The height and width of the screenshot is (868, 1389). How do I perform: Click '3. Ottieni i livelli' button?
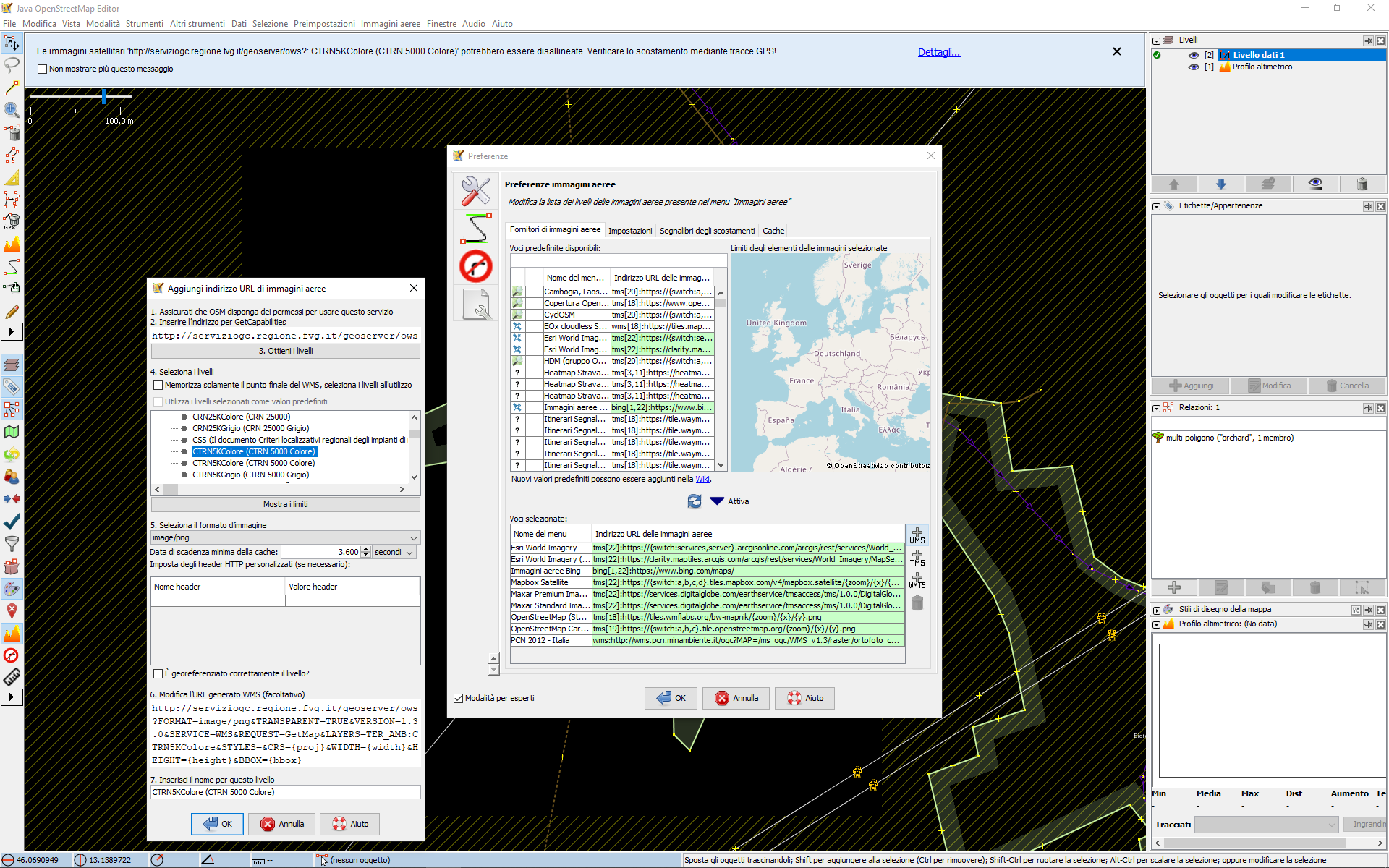pos(285,351)
